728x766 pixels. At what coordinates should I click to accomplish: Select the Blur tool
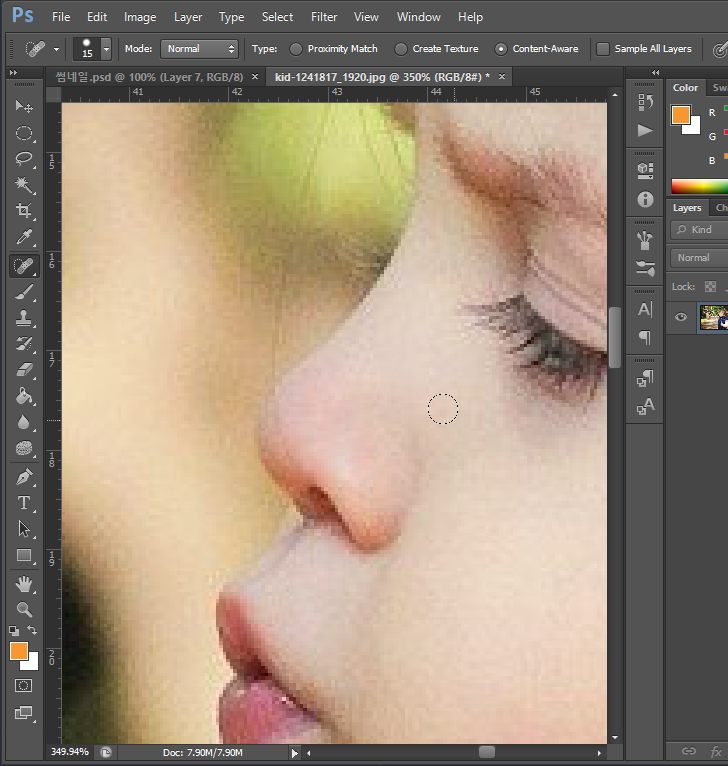click(x=23, y=422)
